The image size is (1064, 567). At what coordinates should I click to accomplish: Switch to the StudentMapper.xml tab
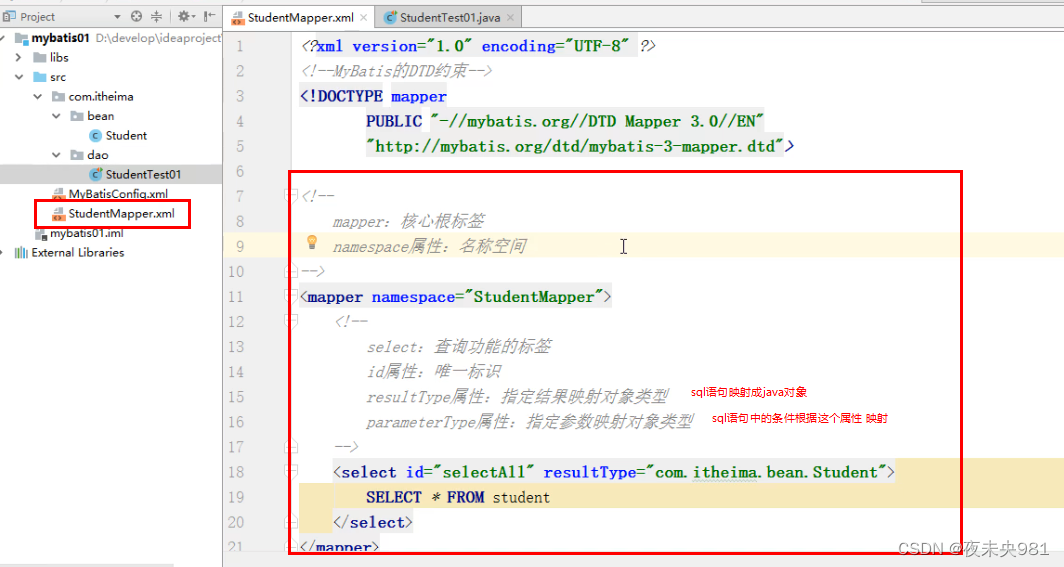tap(301, 18)
